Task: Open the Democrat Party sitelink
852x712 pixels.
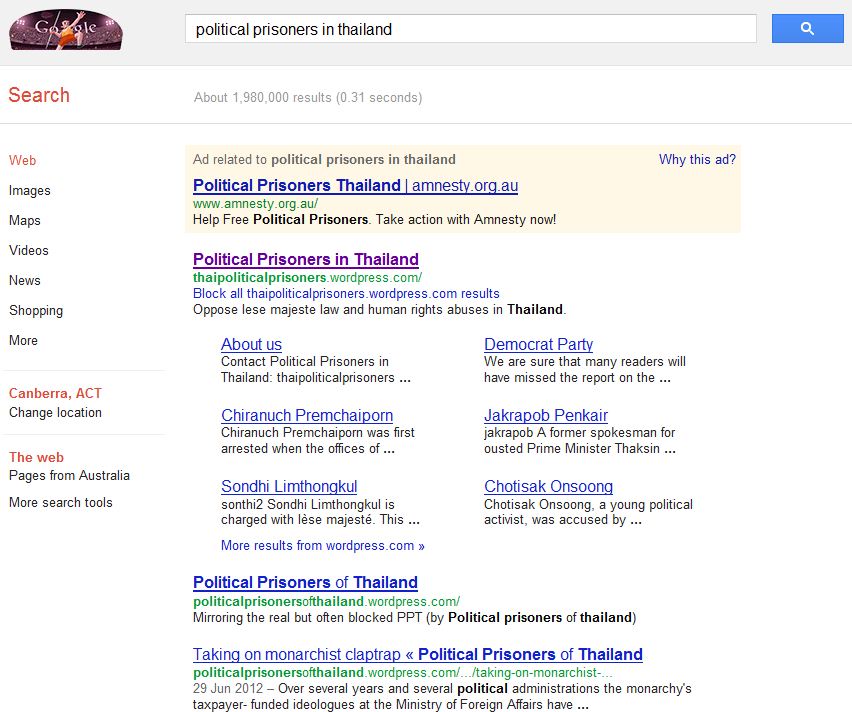Action: coord(538,344)
